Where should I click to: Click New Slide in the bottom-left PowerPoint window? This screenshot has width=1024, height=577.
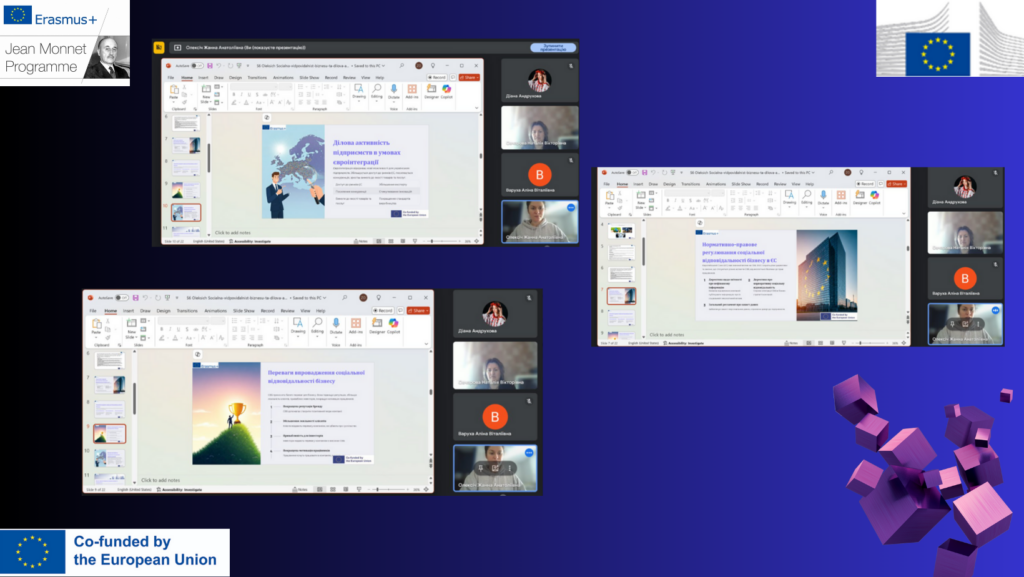(131, 328)
